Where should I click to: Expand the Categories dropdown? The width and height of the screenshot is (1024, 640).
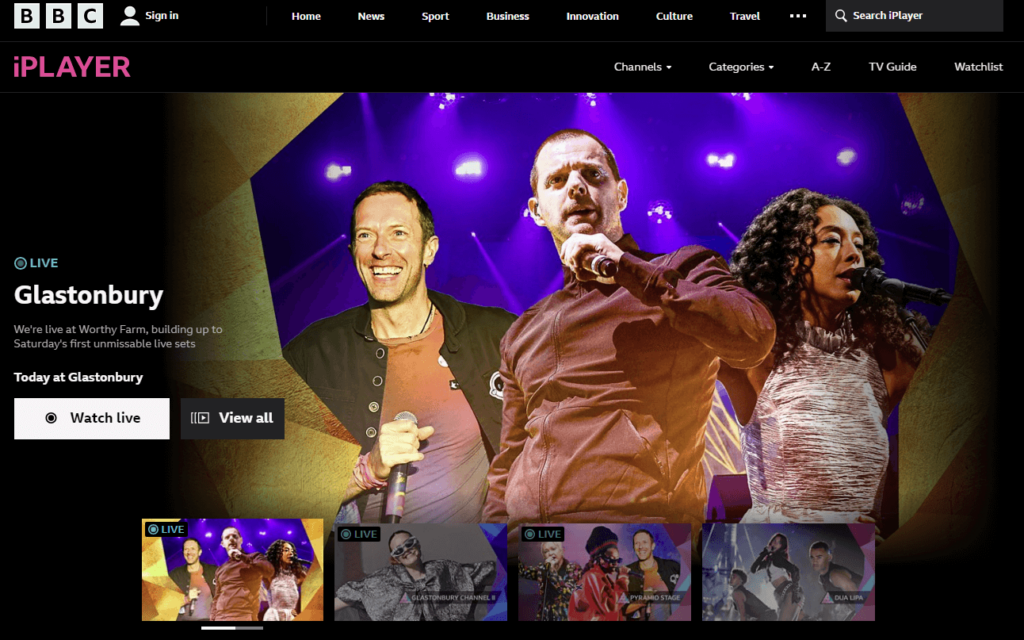[741, 67]
